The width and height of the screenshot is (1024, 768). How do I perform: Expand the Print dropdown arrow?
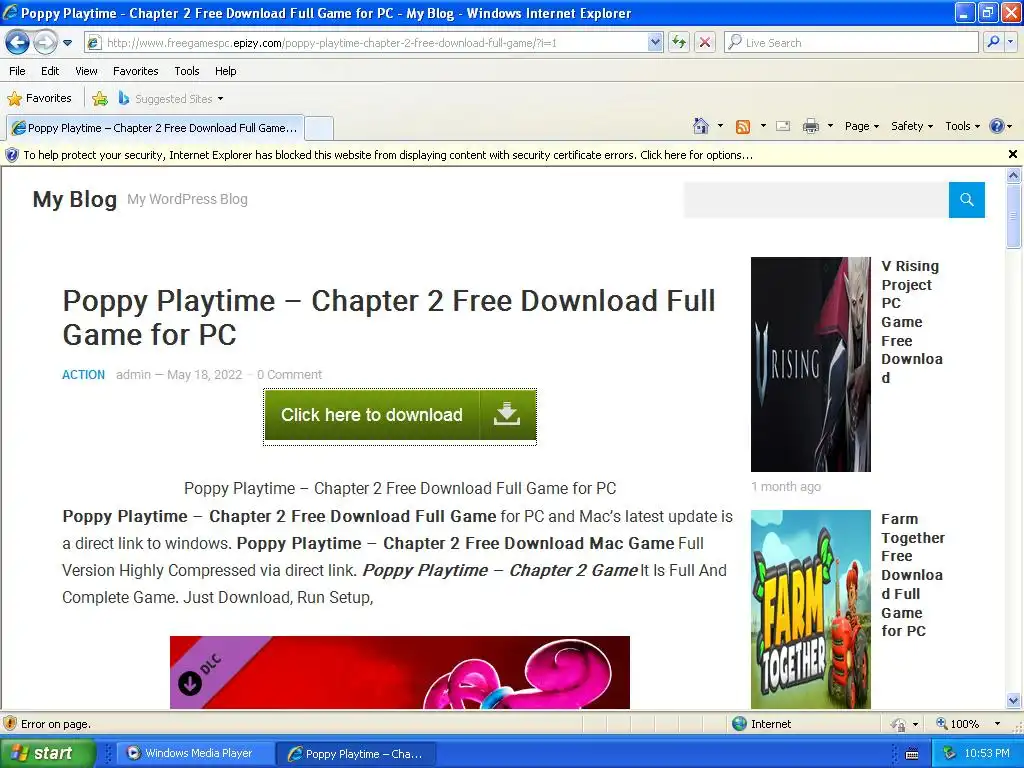tap(830, 126)
